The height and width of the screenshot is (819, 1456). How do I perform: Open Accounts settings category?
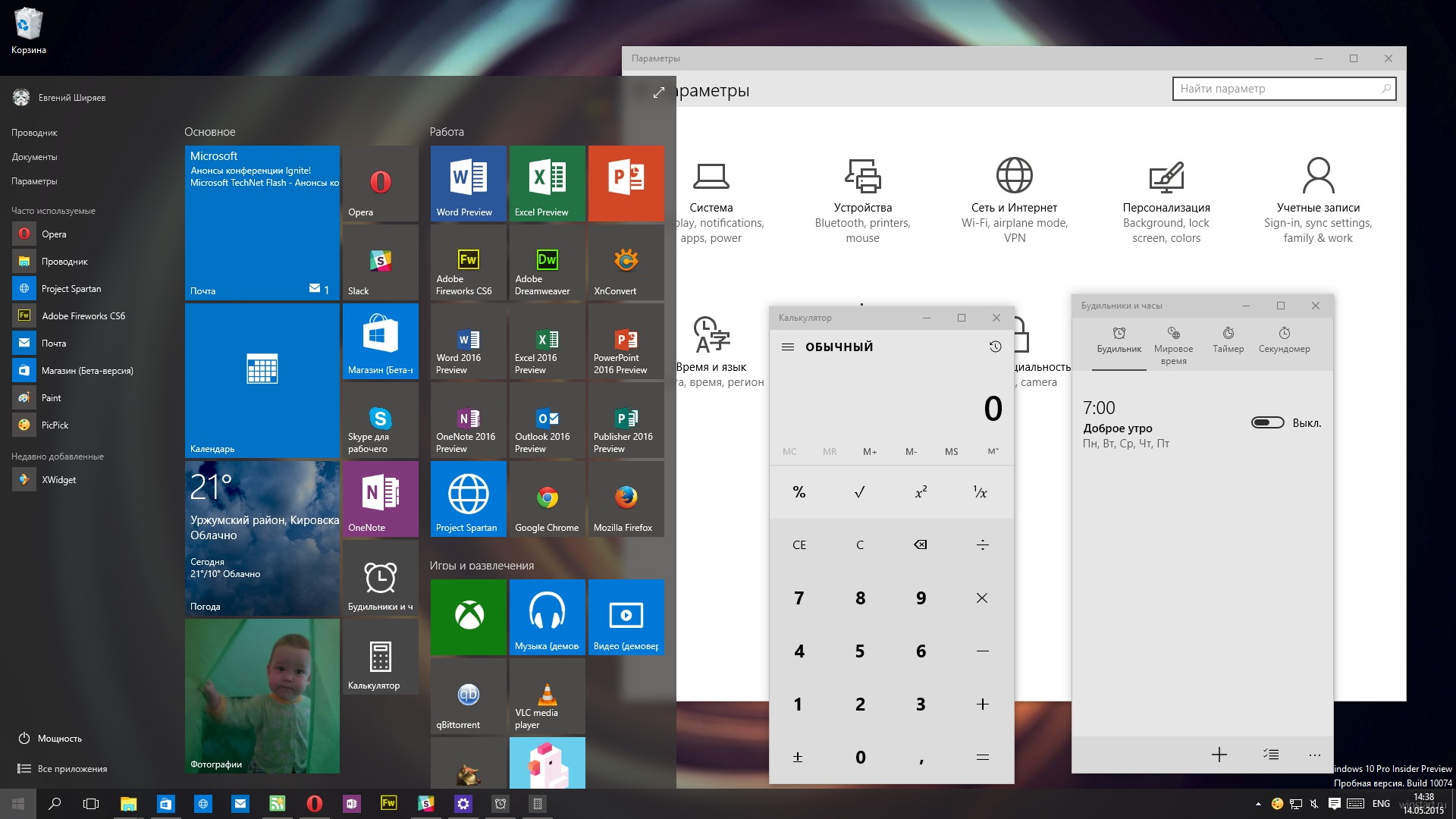(x=1318, y=201)
